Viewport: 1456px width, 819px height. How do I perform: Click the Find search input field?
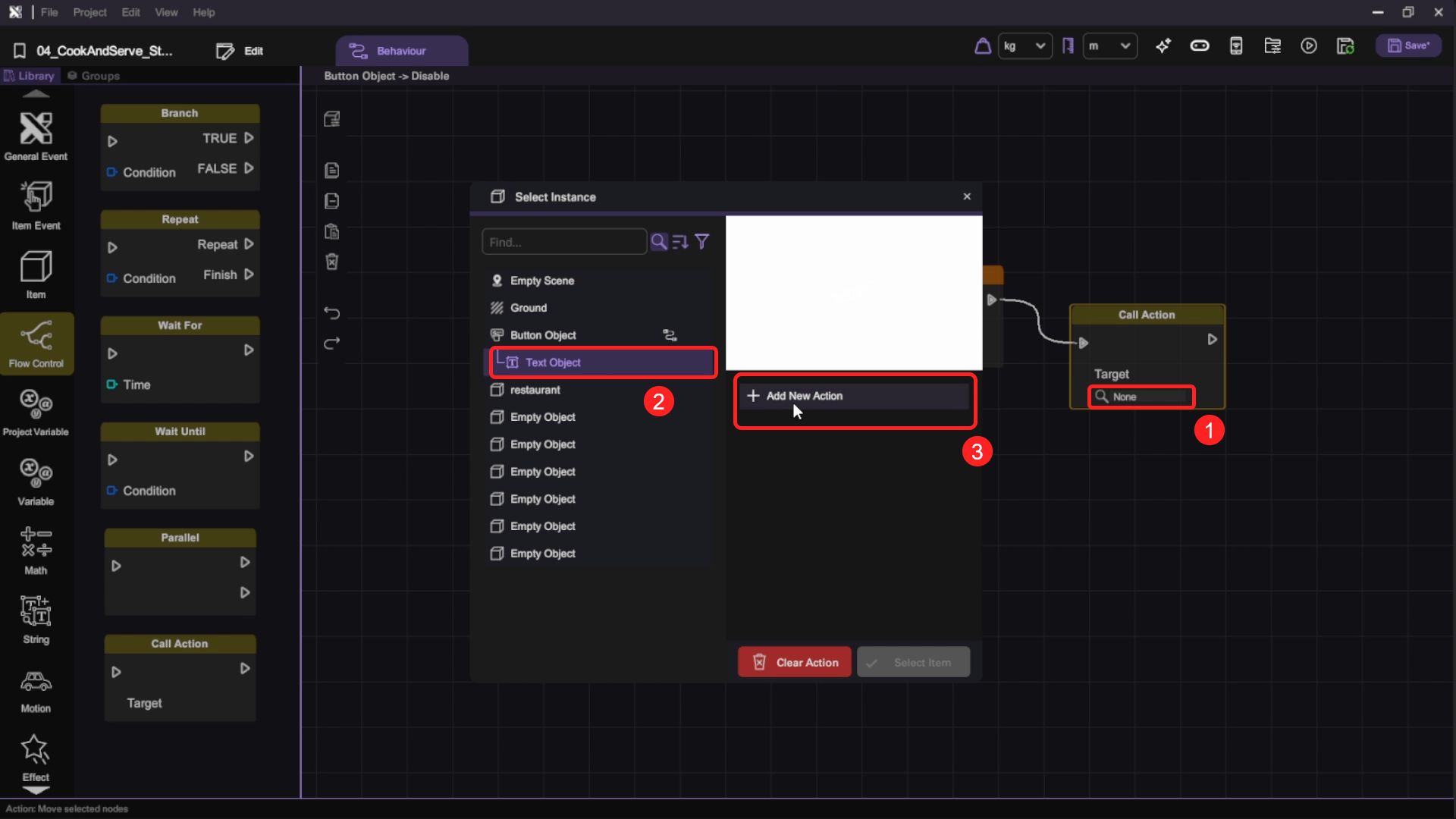pos(563,242)
